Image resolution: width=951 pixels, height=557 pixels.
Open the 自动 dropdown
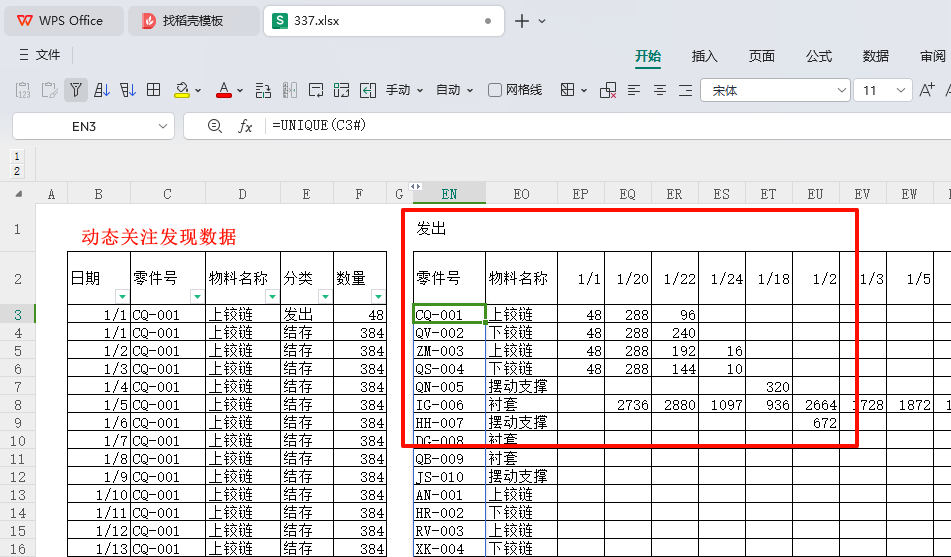(x=454, y=90)
